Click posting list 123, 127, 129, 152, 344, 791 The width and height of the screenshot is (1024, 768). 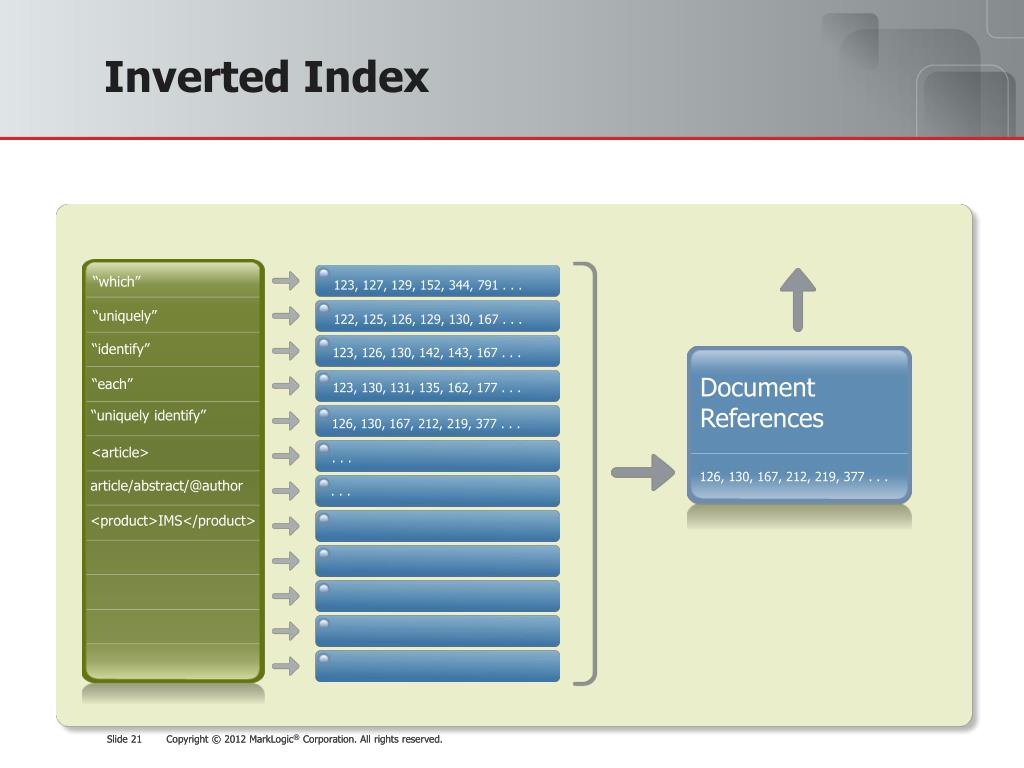pos(437,281)
